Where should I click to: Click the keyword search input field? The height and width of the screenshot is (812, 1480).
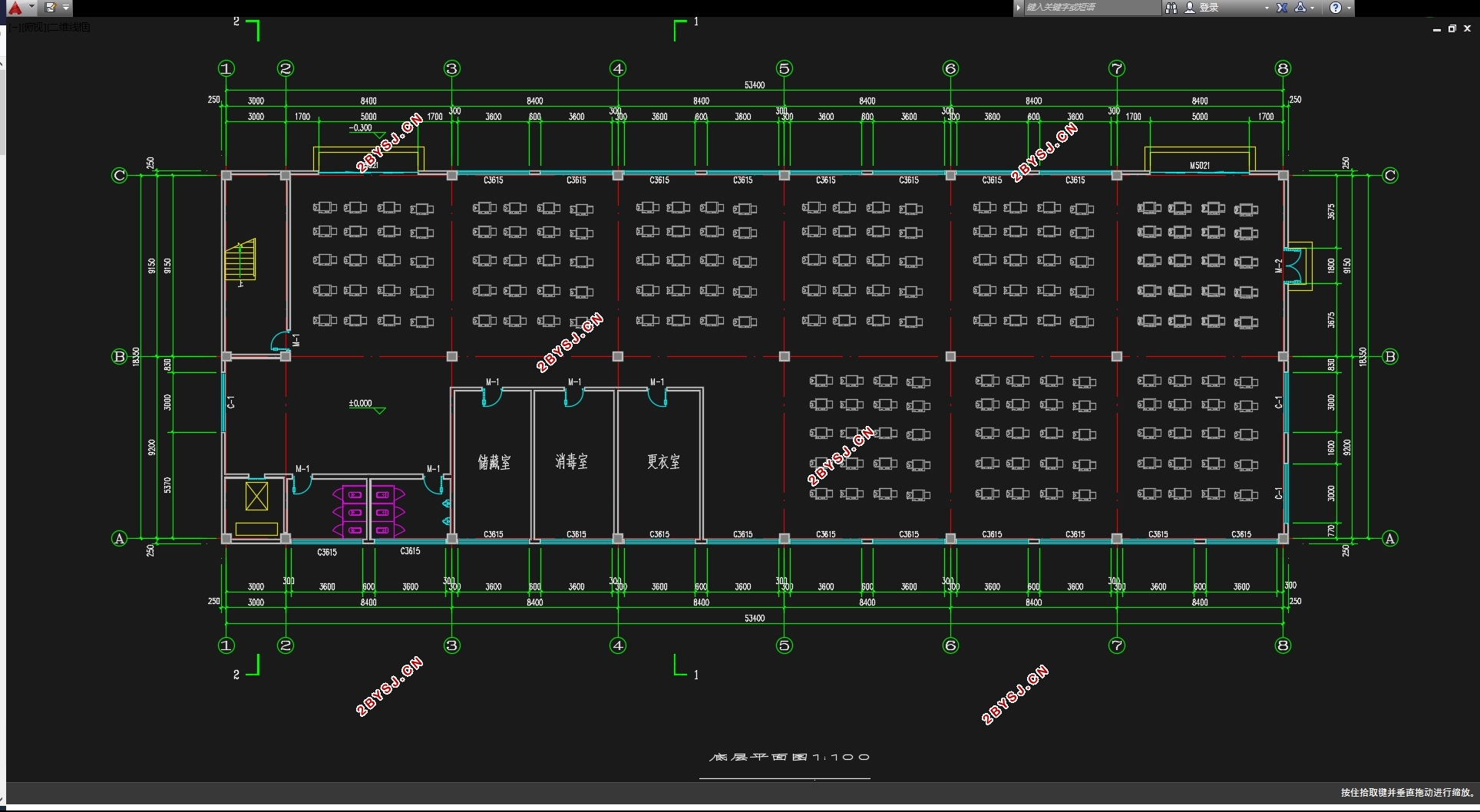tap(1092, 8)
